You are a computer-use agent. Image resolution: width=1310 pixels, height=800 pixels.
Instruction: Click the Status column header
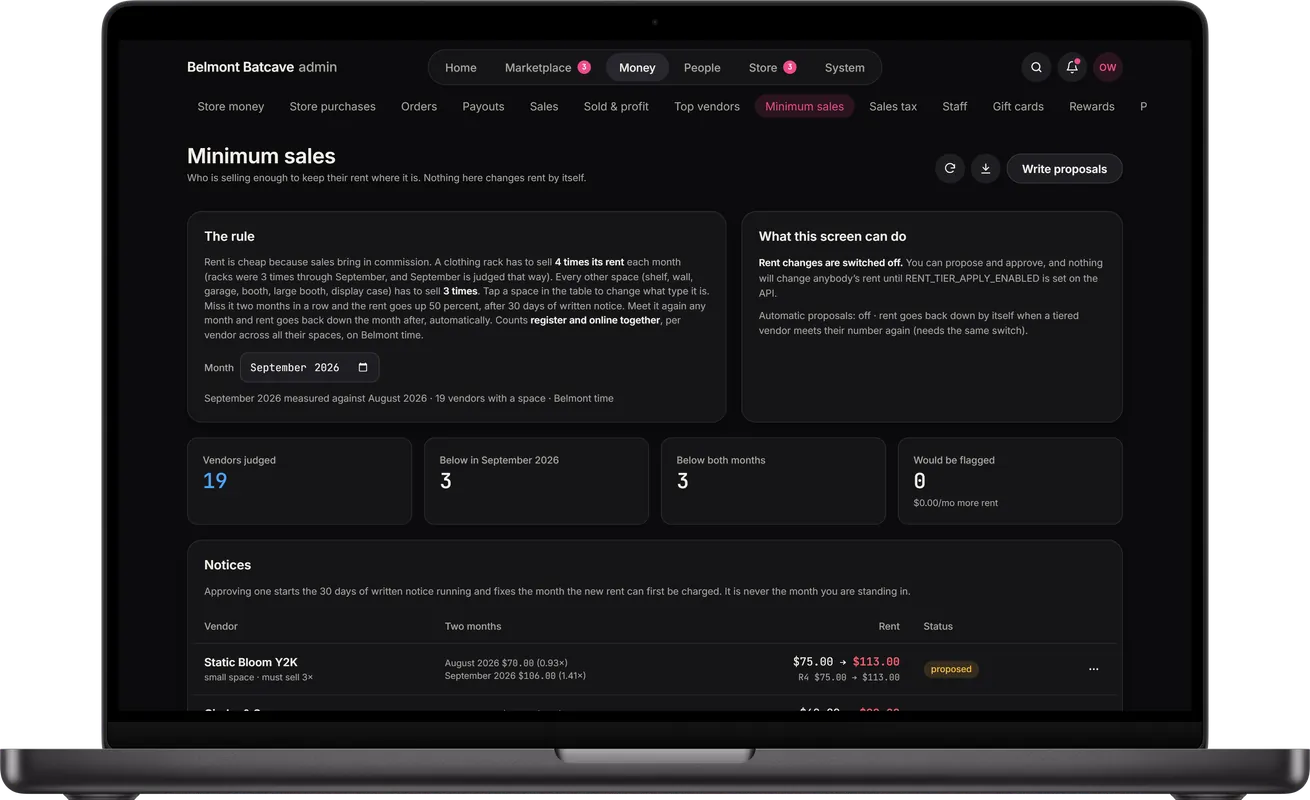[938, 626]
